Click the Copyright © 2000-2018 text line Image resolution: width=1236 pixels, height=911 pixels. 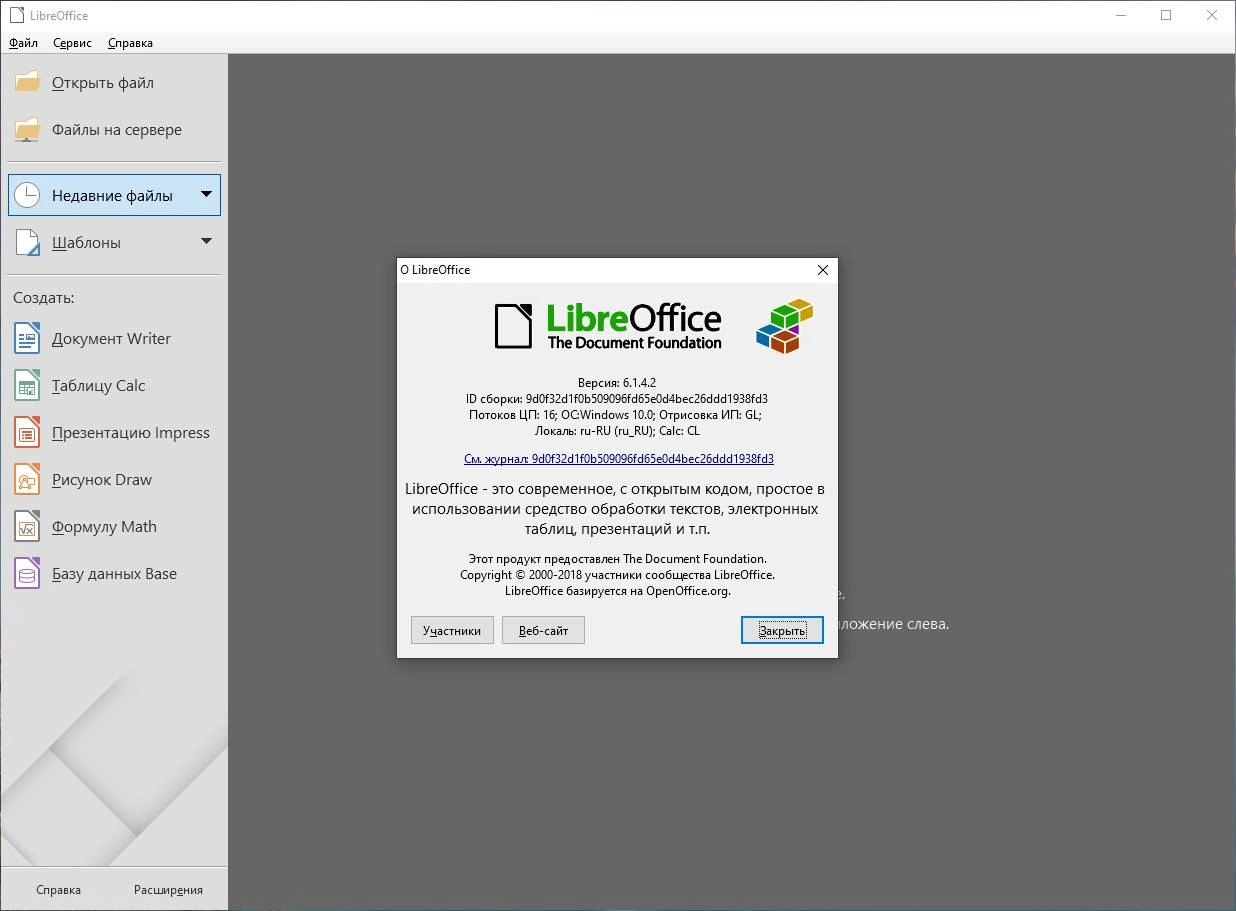[617, 575]
